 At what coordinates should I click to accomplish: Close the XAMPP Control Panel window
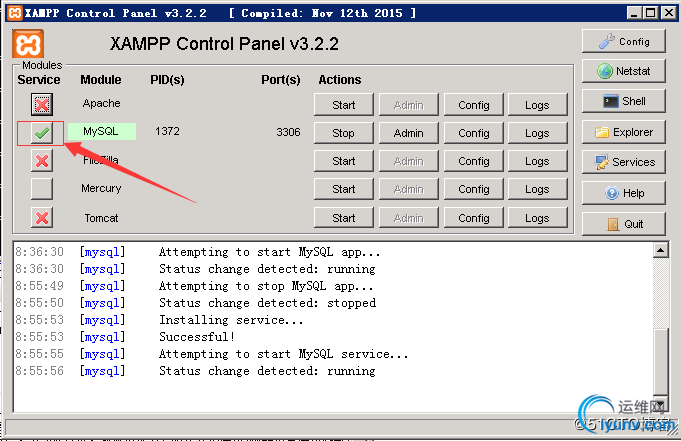click(668, 13)
